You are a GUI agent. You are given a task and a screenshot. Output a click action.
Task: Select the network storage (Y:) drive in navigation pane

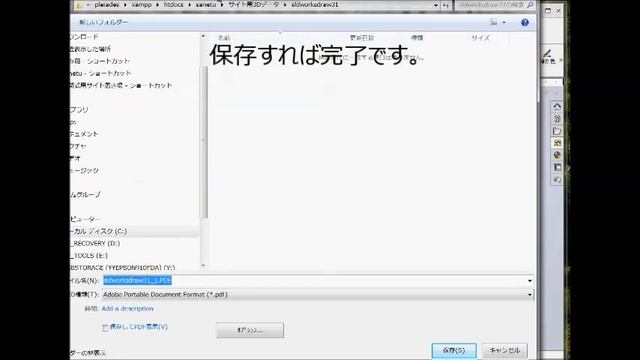pyautogui.click(x=122, y=268)
